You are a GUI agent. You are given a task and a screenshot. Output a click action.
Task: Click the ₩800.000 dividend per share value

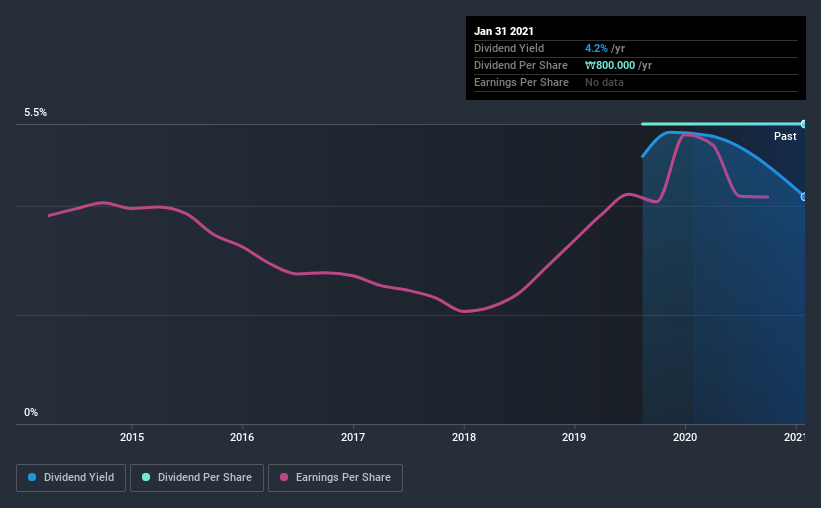point(610,65)
